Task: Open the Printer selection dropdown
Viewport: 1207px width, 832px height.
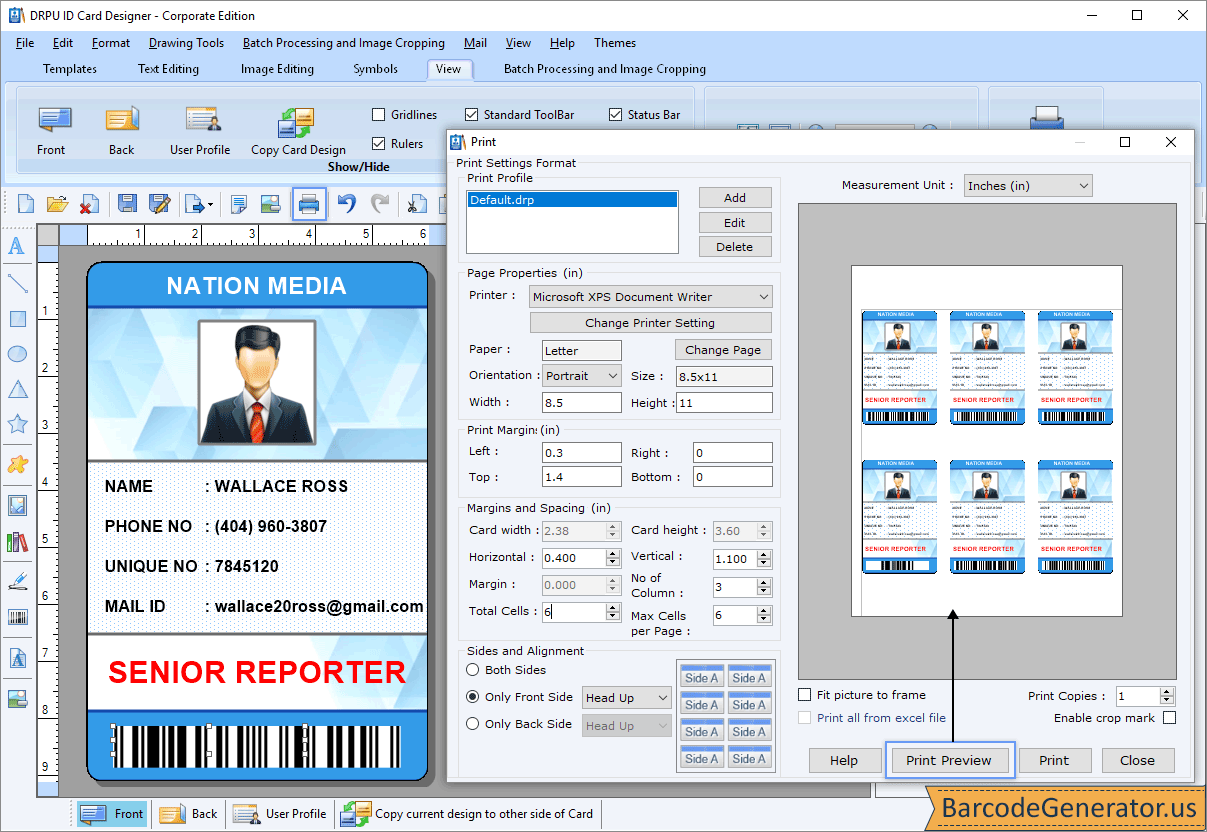Action: [650, 297]
